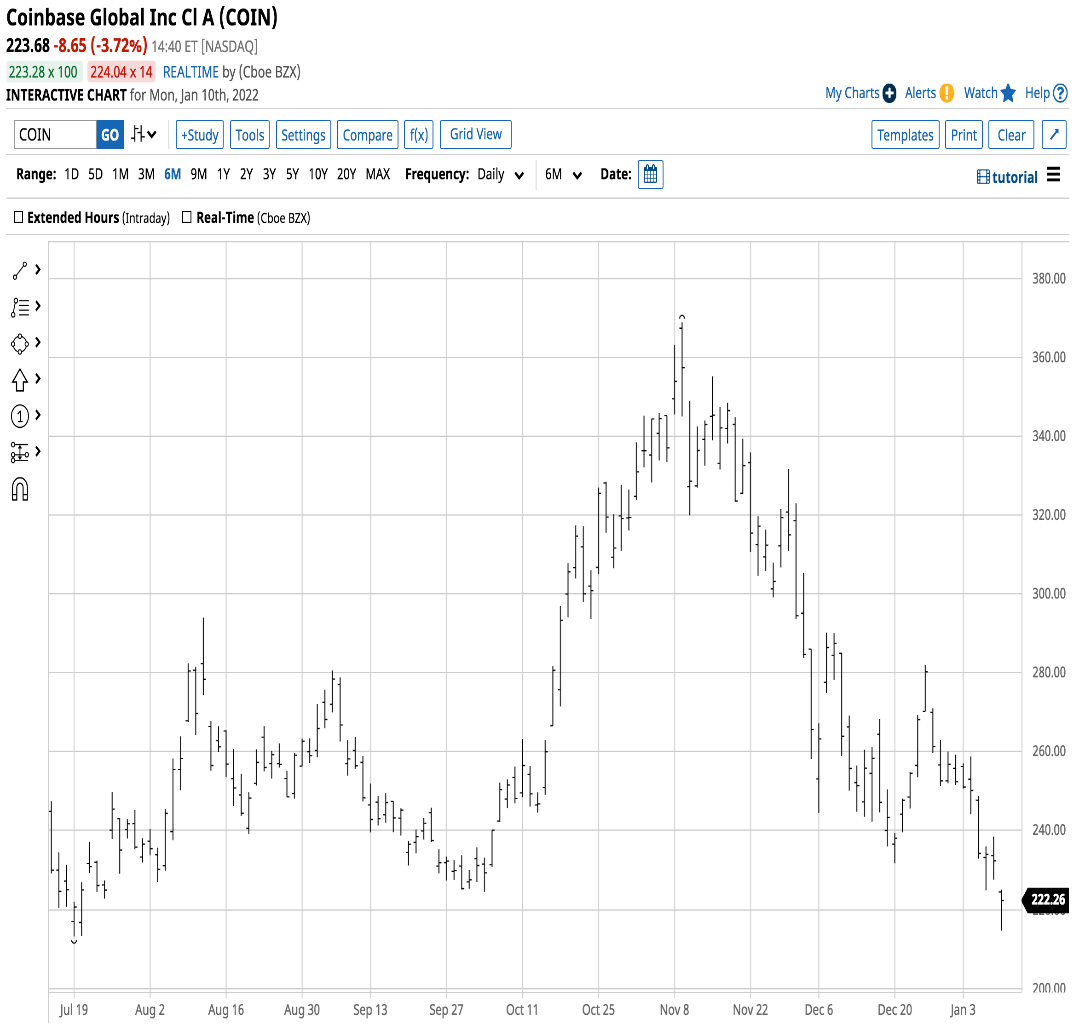The width and height of the screenshot is (1085, 1030).
Task: Select the shapes drawing tool
Action: pos(20,344)
